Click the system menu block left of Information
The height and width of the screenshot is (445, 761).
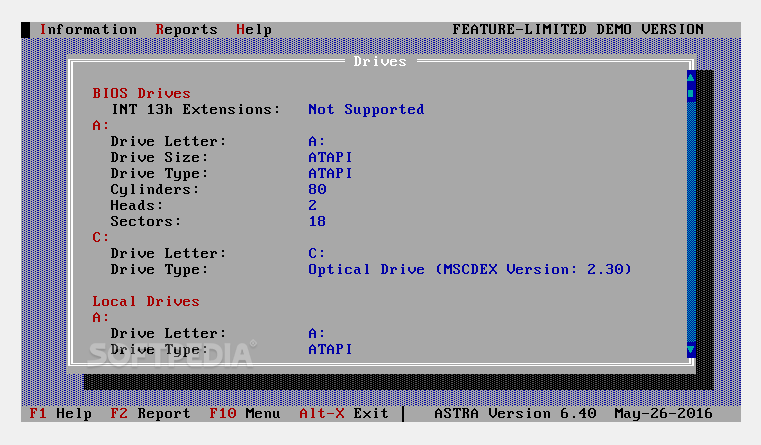point(26,30)
